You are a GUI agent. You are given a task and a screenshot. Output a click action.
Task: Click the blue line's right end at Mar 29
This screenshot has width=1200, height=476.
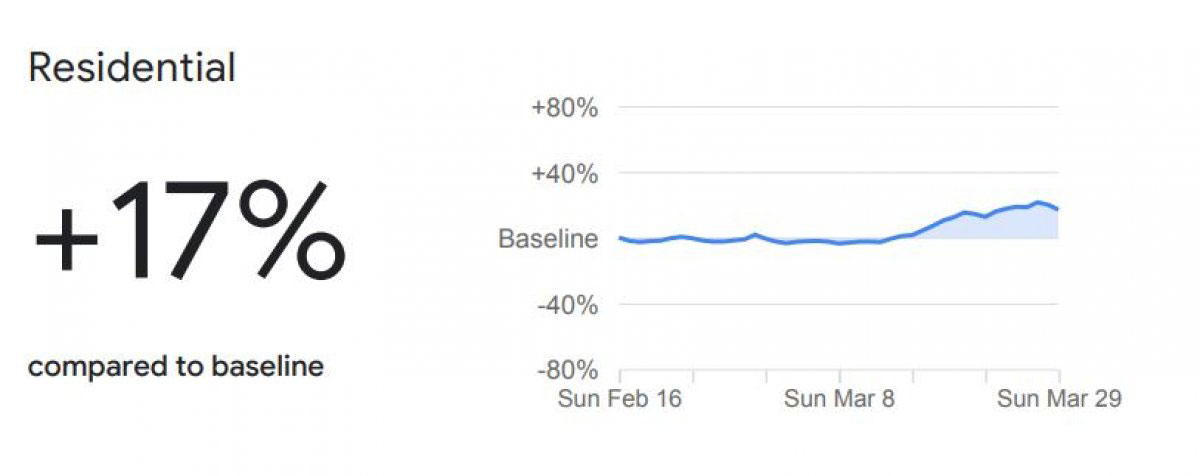[x=1057, y=208]
